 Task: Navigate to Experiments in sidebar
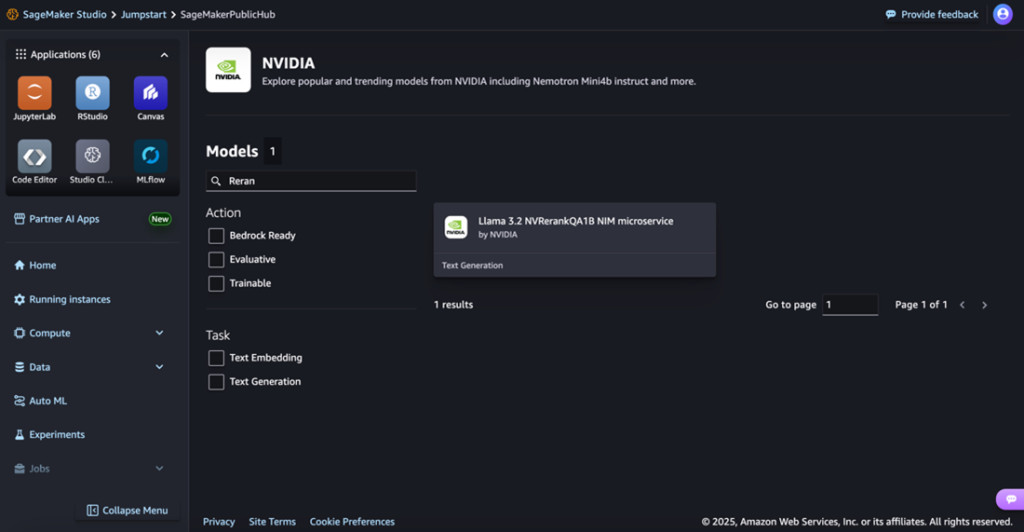tap(56, 435)
